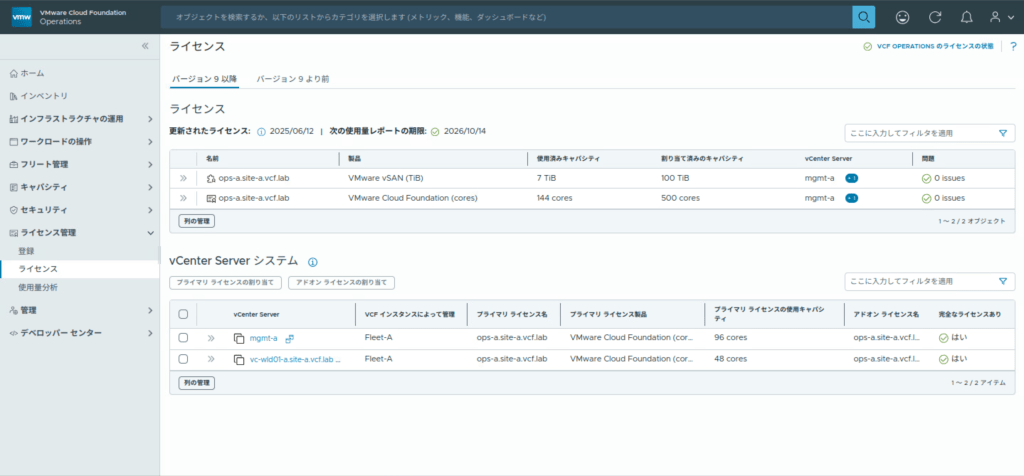The image size is (1024, 476).
Task: Open the user account menu
Action: [1001, 18]
